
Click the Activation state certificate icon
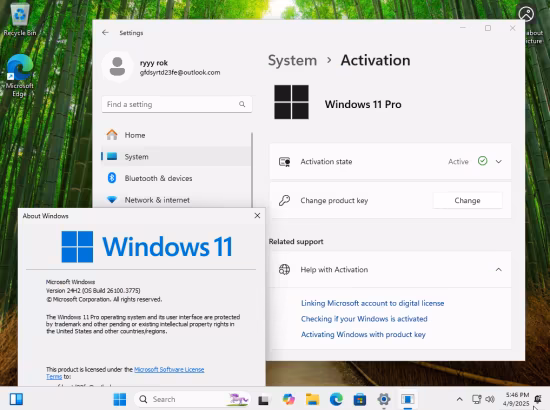click(284, 162)
